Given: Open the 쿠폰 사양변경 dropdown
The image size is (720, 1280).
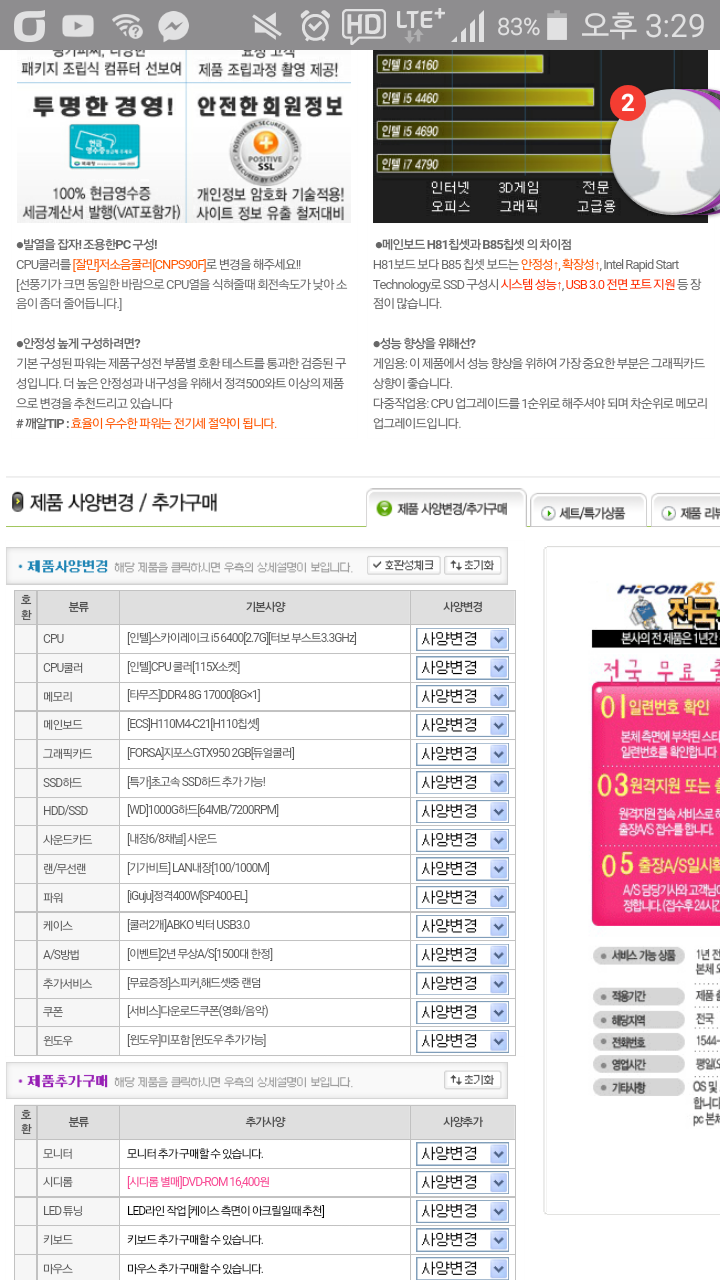Looking at the screenshot, I should point(462,1012).
